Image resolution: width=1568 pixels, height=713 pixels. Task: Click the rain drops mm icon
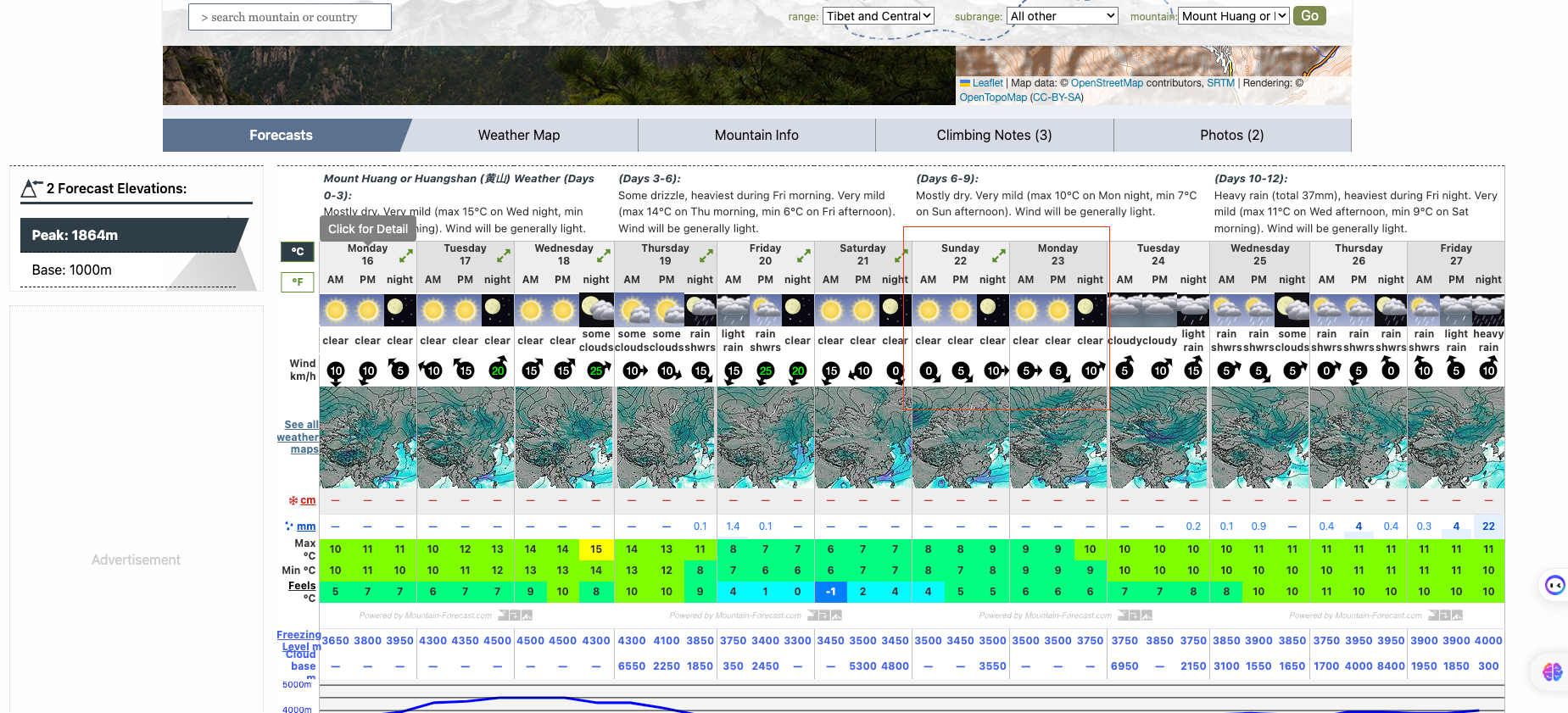click(x=289, y=526)
